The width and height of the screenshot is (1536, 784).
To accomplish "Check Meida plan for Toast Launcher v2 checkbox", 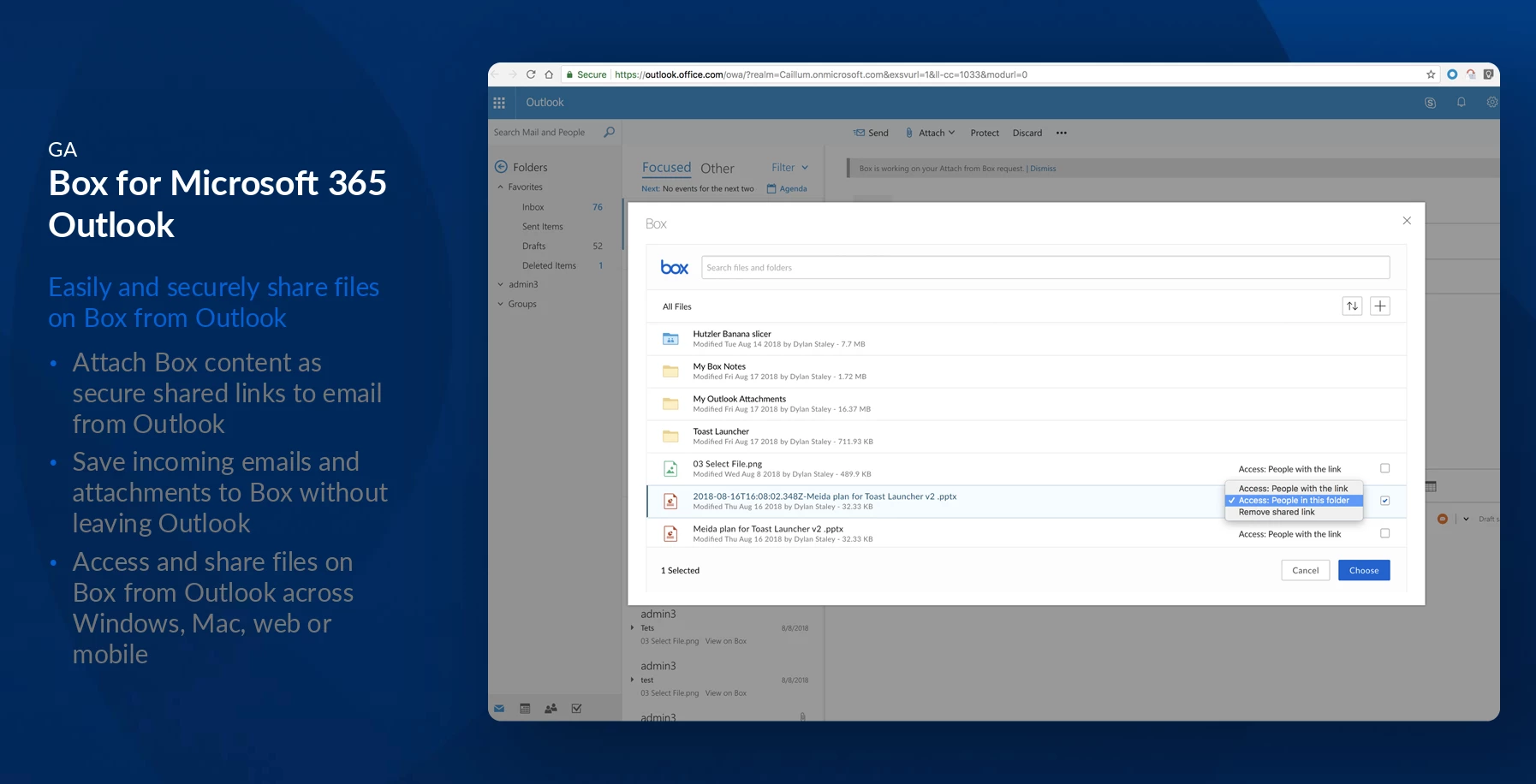I will tap(1384, 533).
